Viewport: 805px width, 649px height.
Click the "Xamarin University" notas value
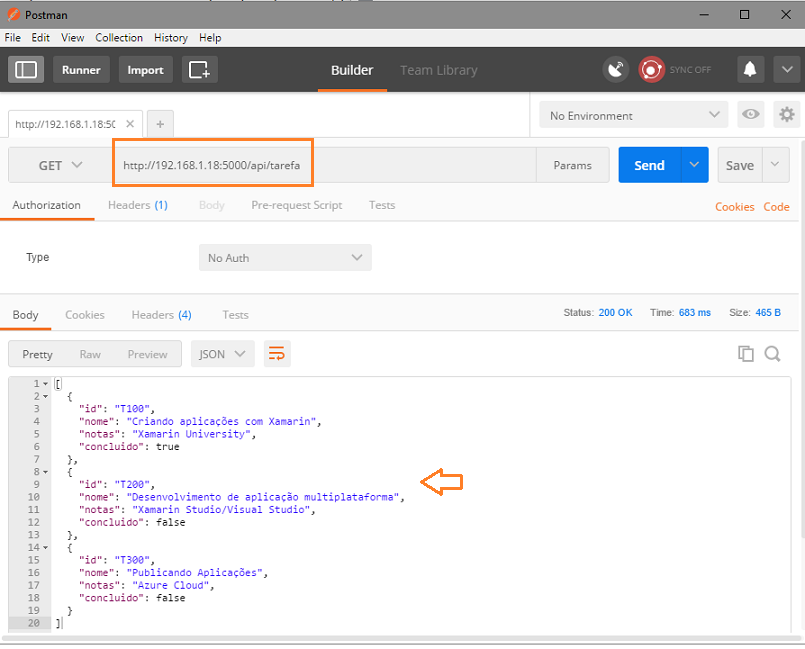point(191,434)
